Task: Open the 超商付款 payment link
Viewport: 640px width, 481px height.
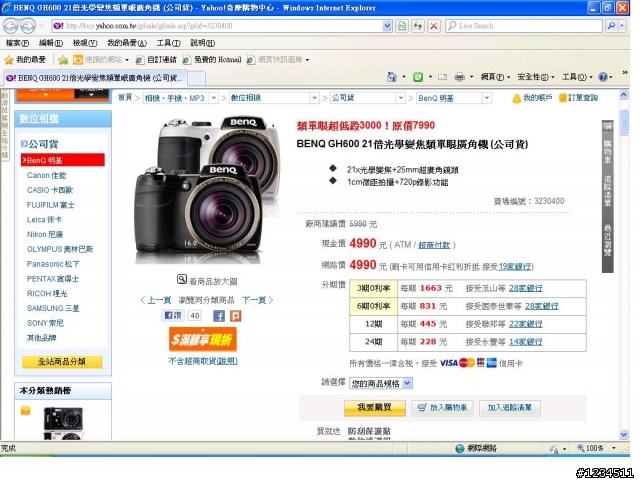Action: (x=434, y=245)
